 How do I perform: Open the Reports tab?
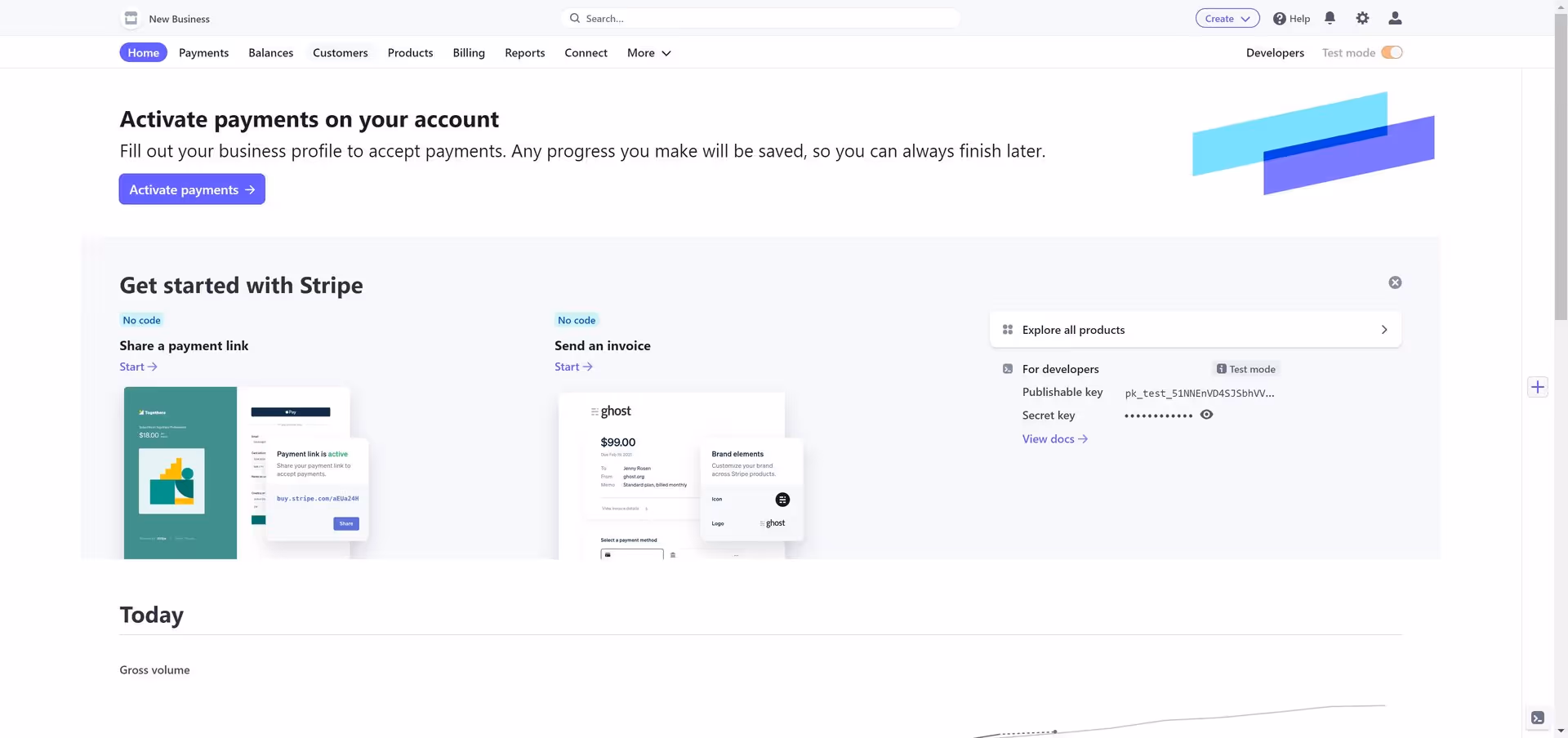pos(524,52)
